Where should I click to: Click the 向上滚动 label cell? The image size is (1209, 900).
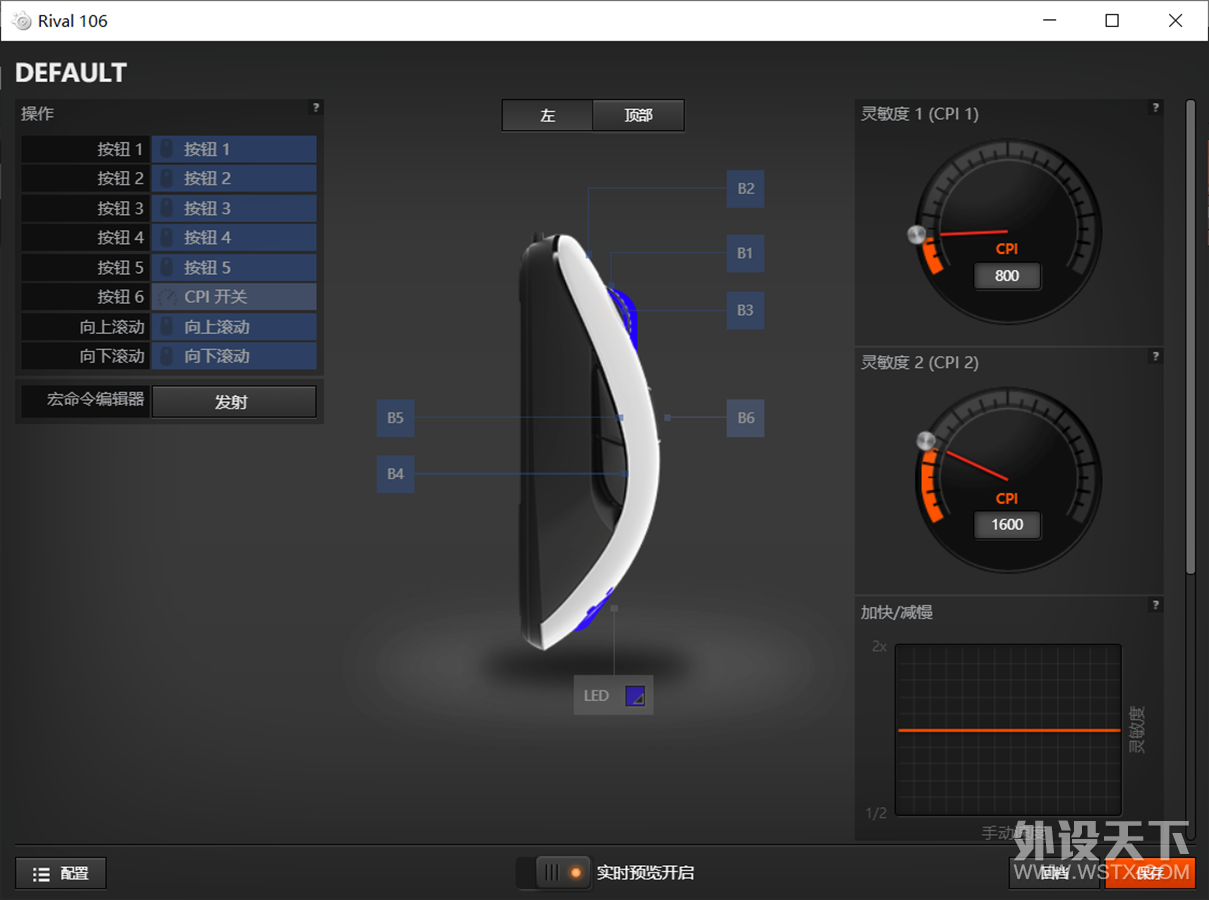pos(85,327)
